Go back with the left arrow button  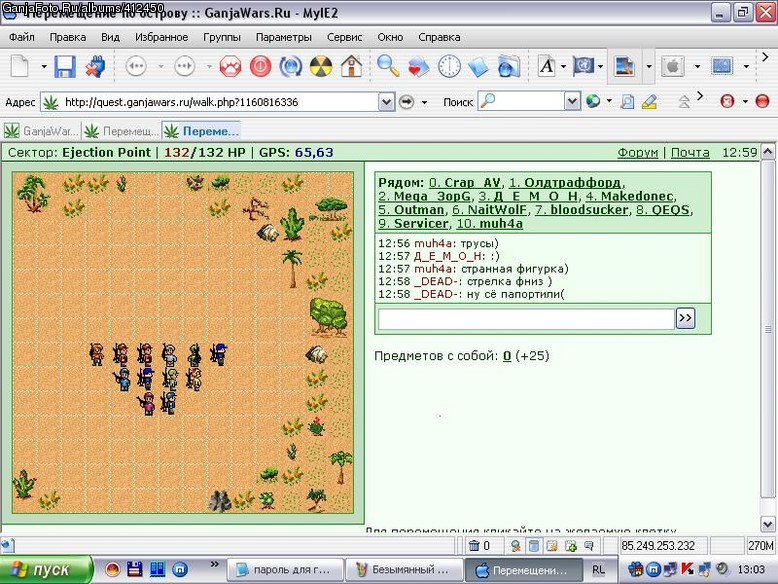coord(136,66)
